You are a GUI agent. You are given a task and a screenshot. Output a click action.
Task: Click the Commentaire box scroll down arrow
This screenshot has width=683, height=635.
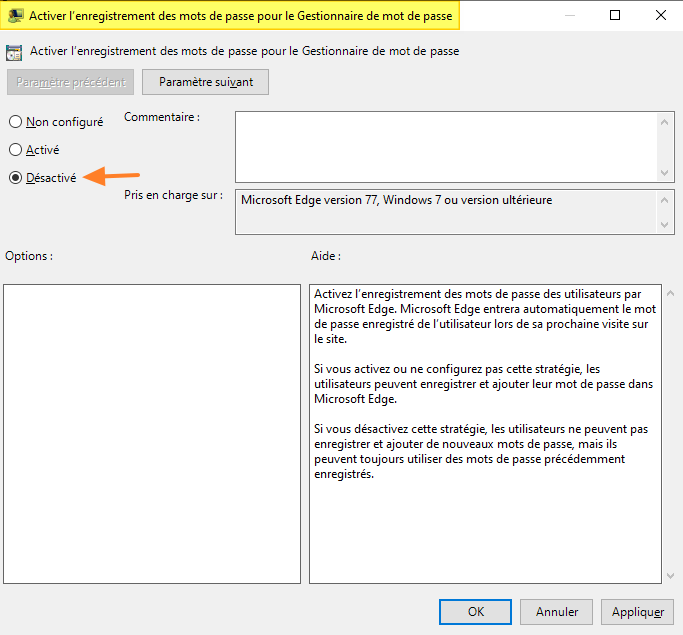point(664,172)
